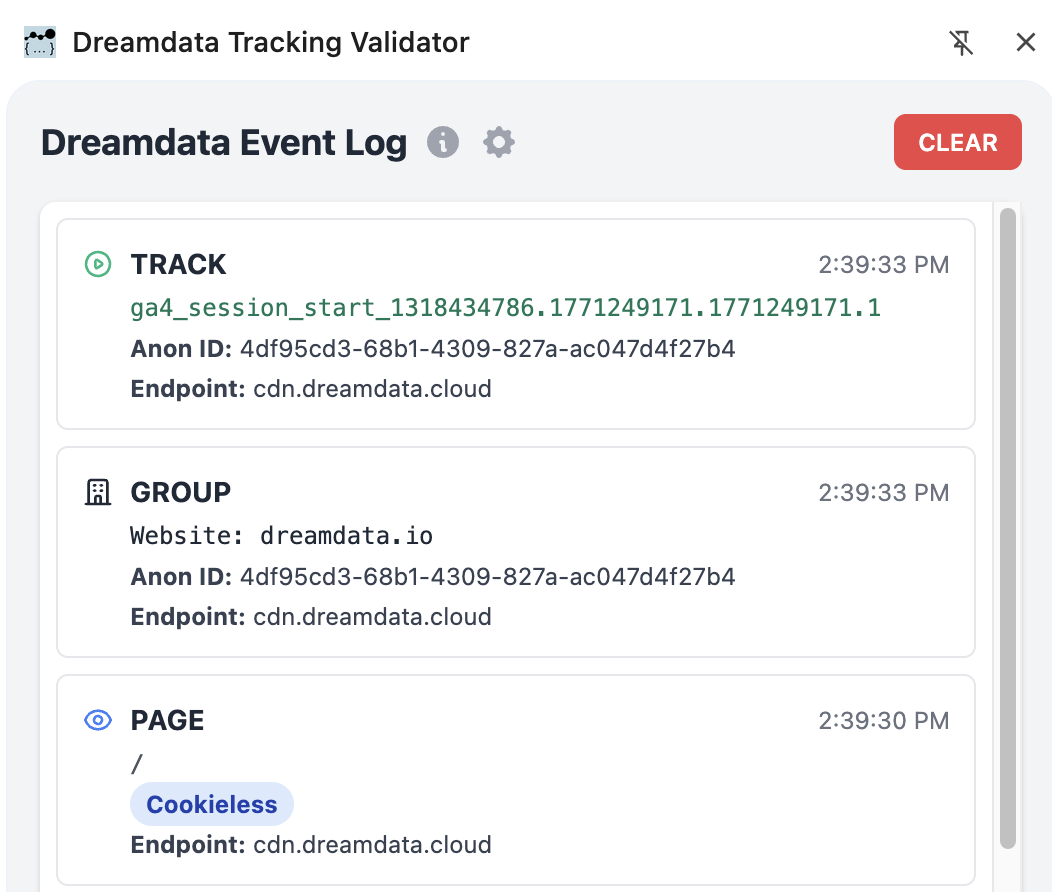Image resolution: width=1052 pixels, height=892 pixels.
Task: Expand the TRACK event entry label
Action: pyautogui.click(x=178, y=264)
